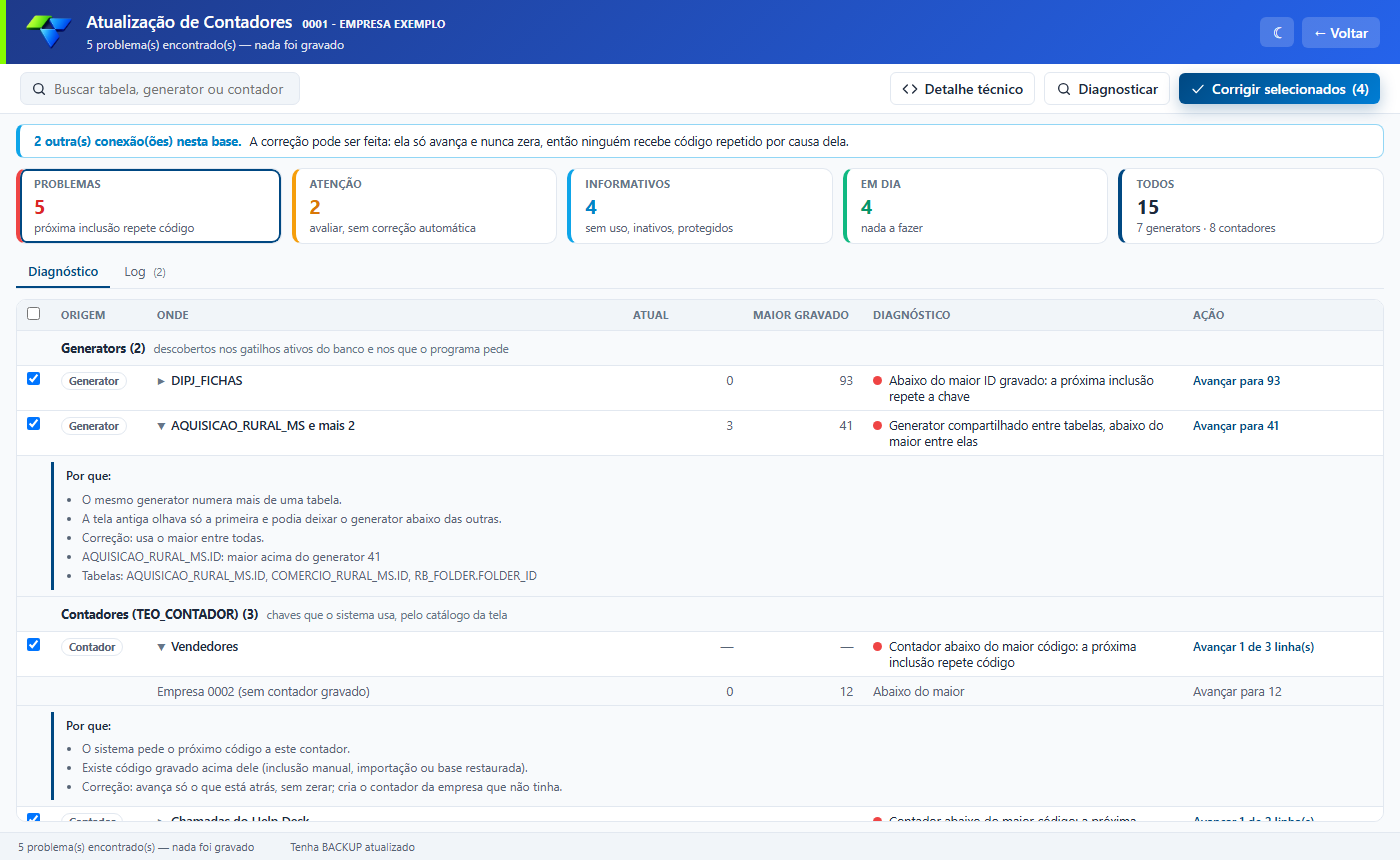Screen dimensions: 1400x860
Task: Open the Log tab
Action: click(x=145, y=272)
